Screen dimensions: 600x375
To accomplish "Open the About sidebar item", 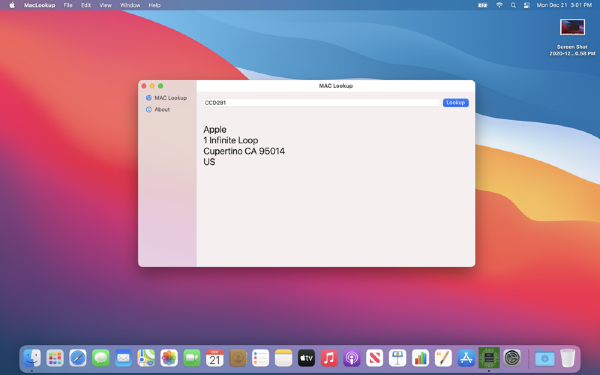I will click(158, 109).
